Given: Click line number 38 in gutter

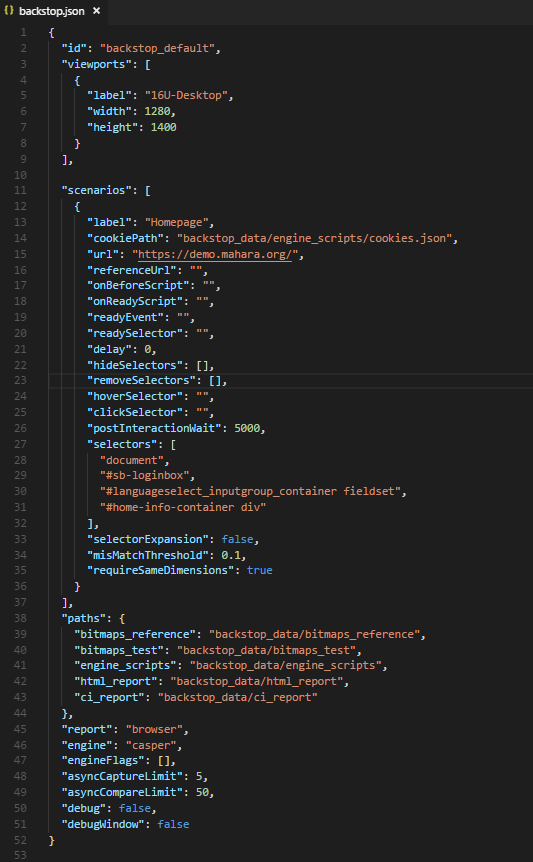Looking at the screenshot, I should [20, 618].
